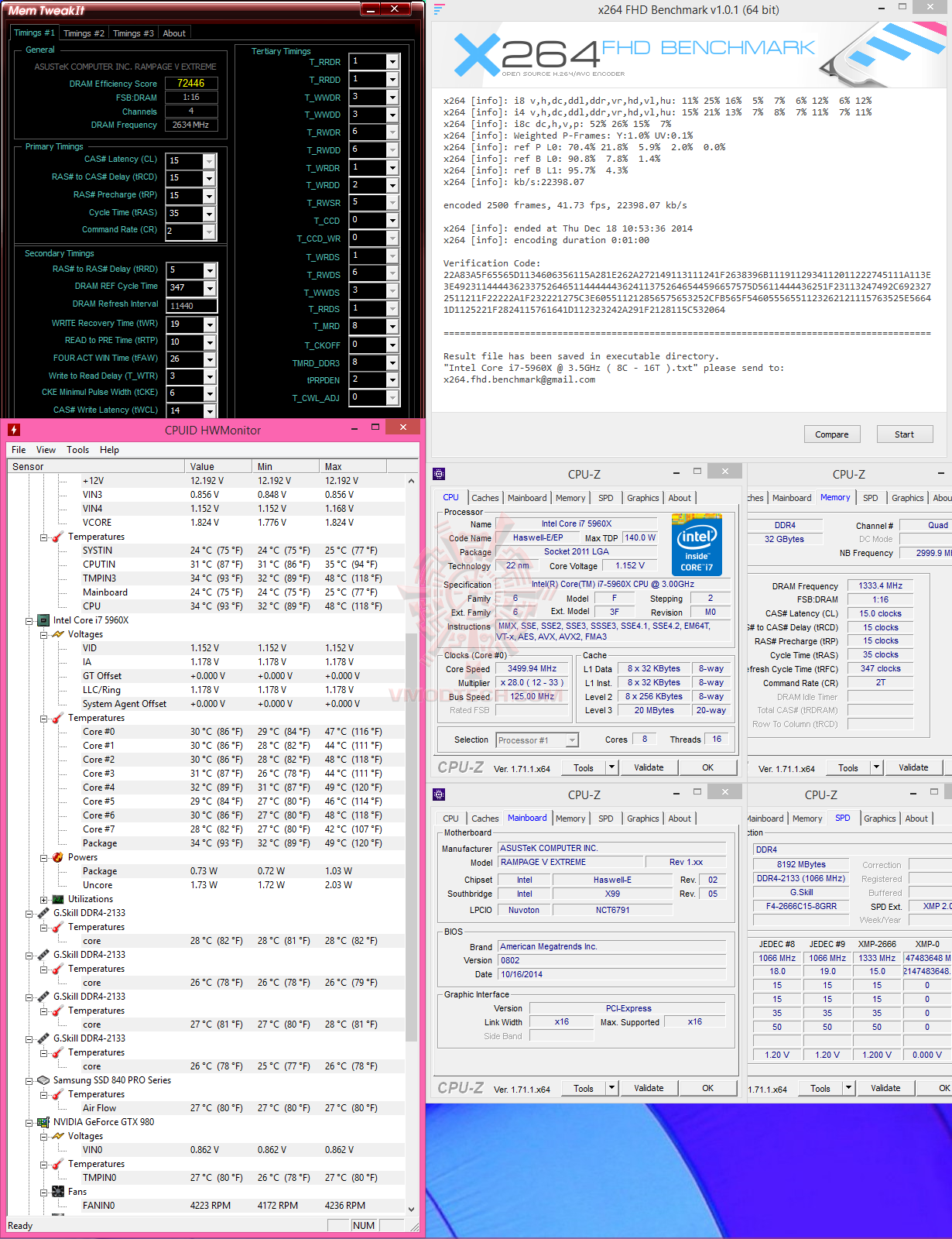Select Graphics tab in CPU-Z Mainboard window
Image resolution: width=952 pixels, height=1239 pixels.
pyautogui.click(x=643, y=819)
